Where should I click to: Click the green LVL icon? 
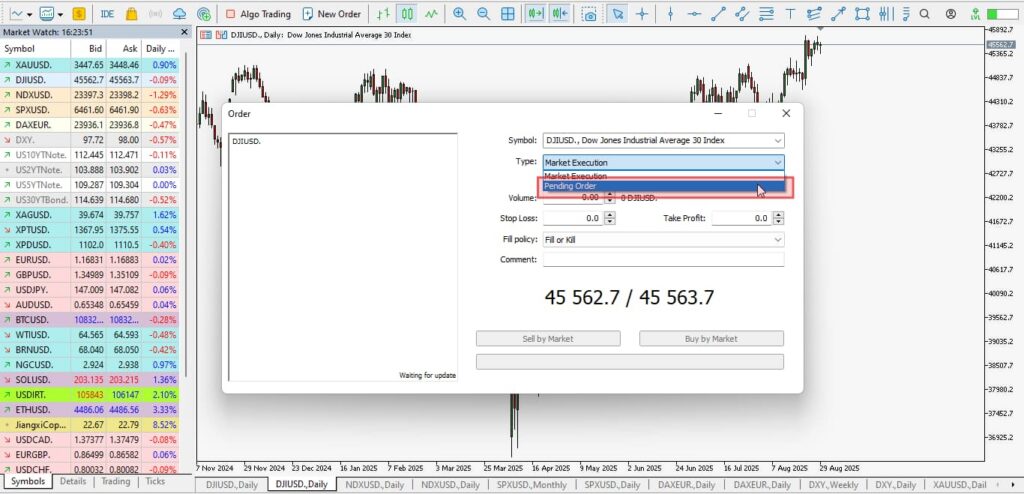tap(975, 14)
